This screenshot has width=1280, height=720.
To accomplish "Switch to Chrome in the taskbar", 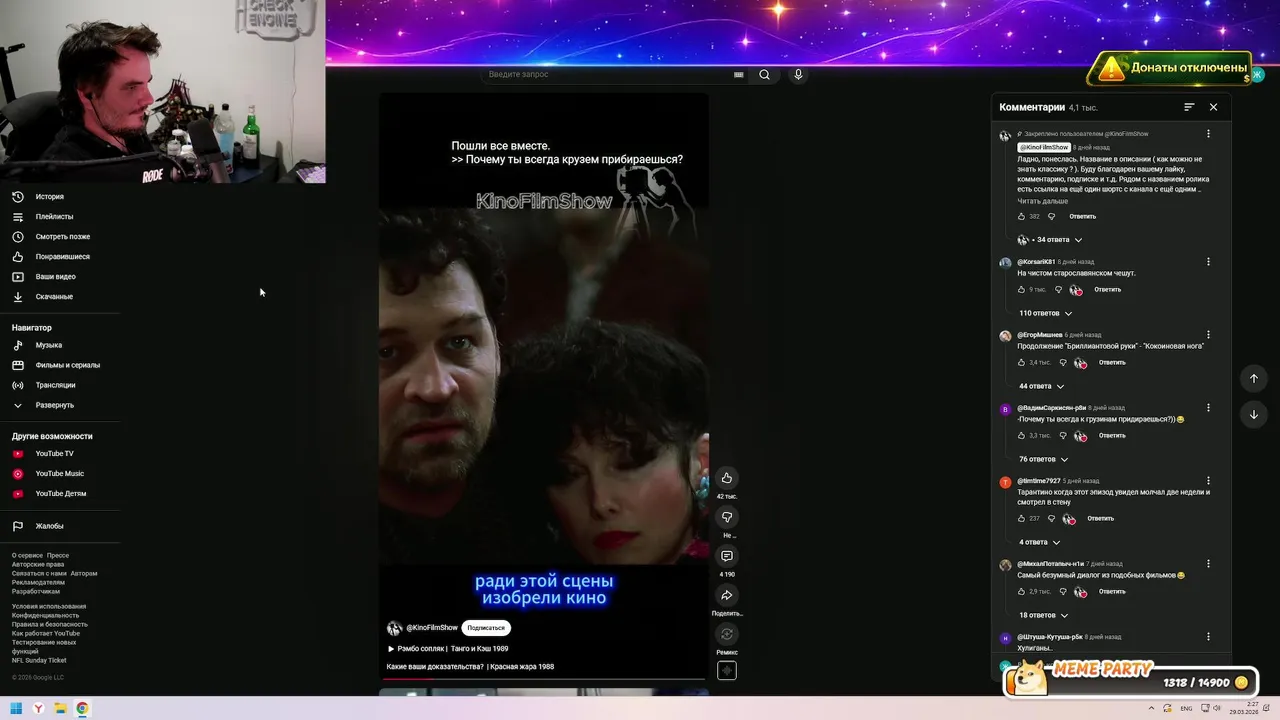I will click(82, 709).
